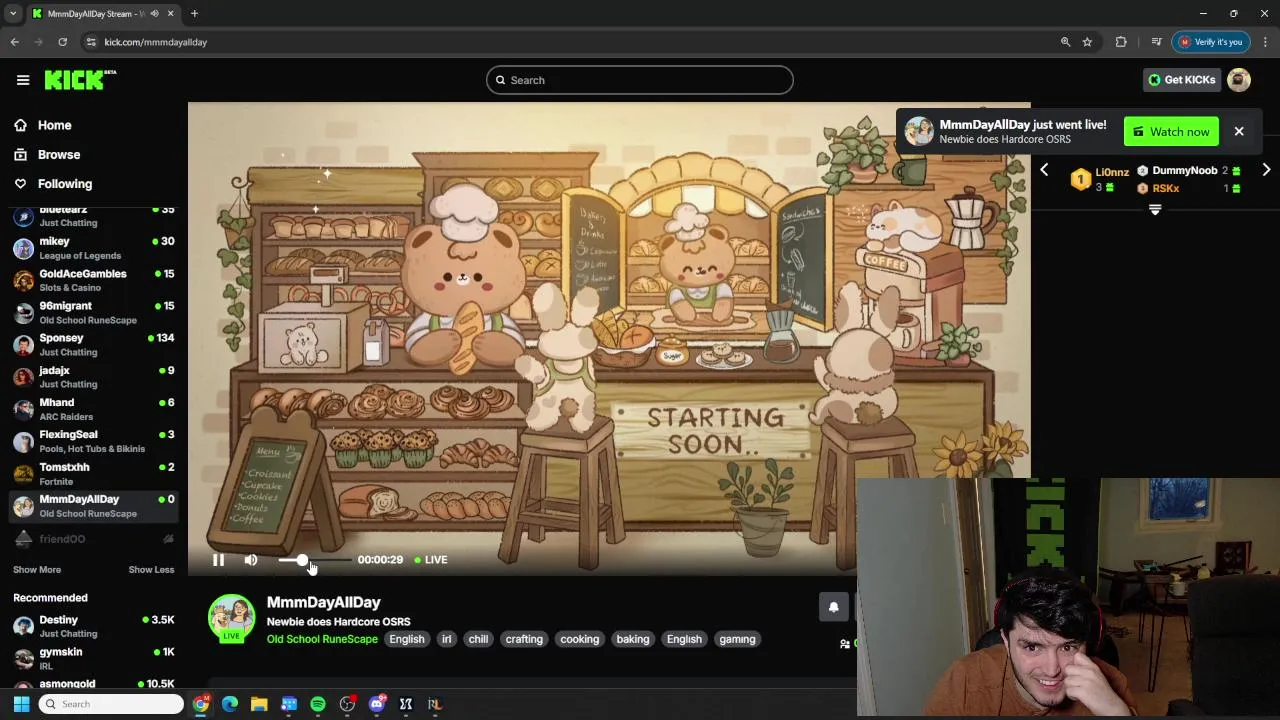Viewport: 1280px width, 720px height.
Task: Expand leaderboard with down chevron
Action: [x=1155, y=210]
